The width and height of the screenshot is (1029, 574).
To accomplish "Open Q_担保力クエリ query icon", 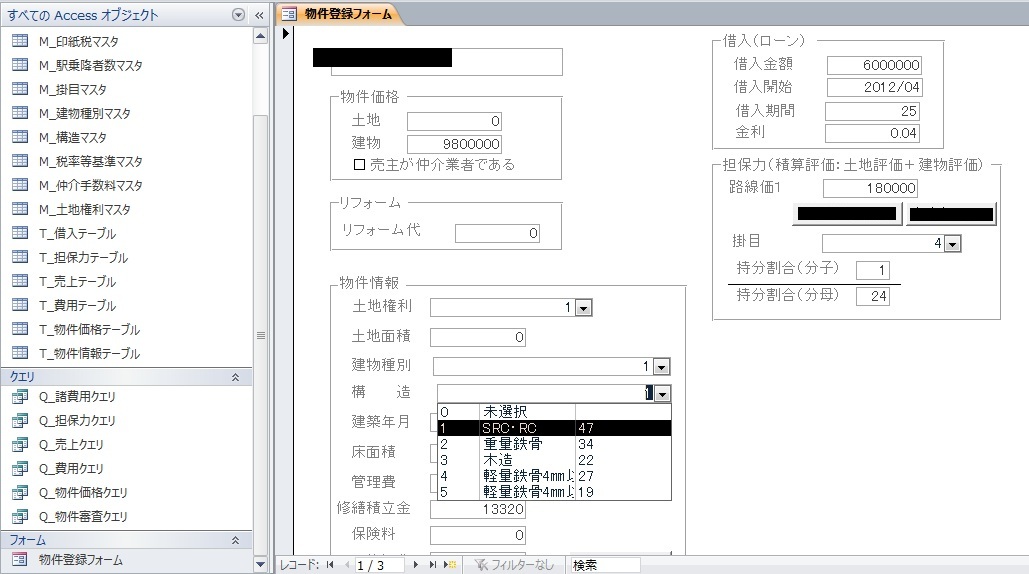I will tap(20, 421).
